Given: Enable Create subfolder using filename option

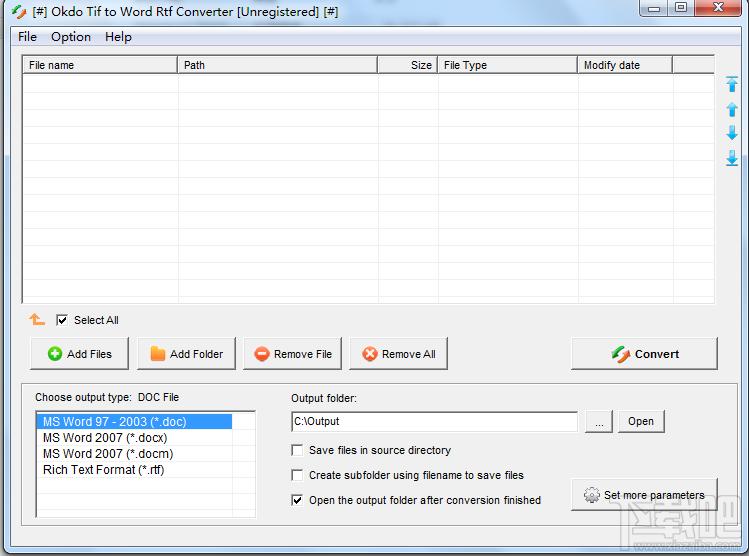Looking at the screenshot, I should [x=297, y=475].
